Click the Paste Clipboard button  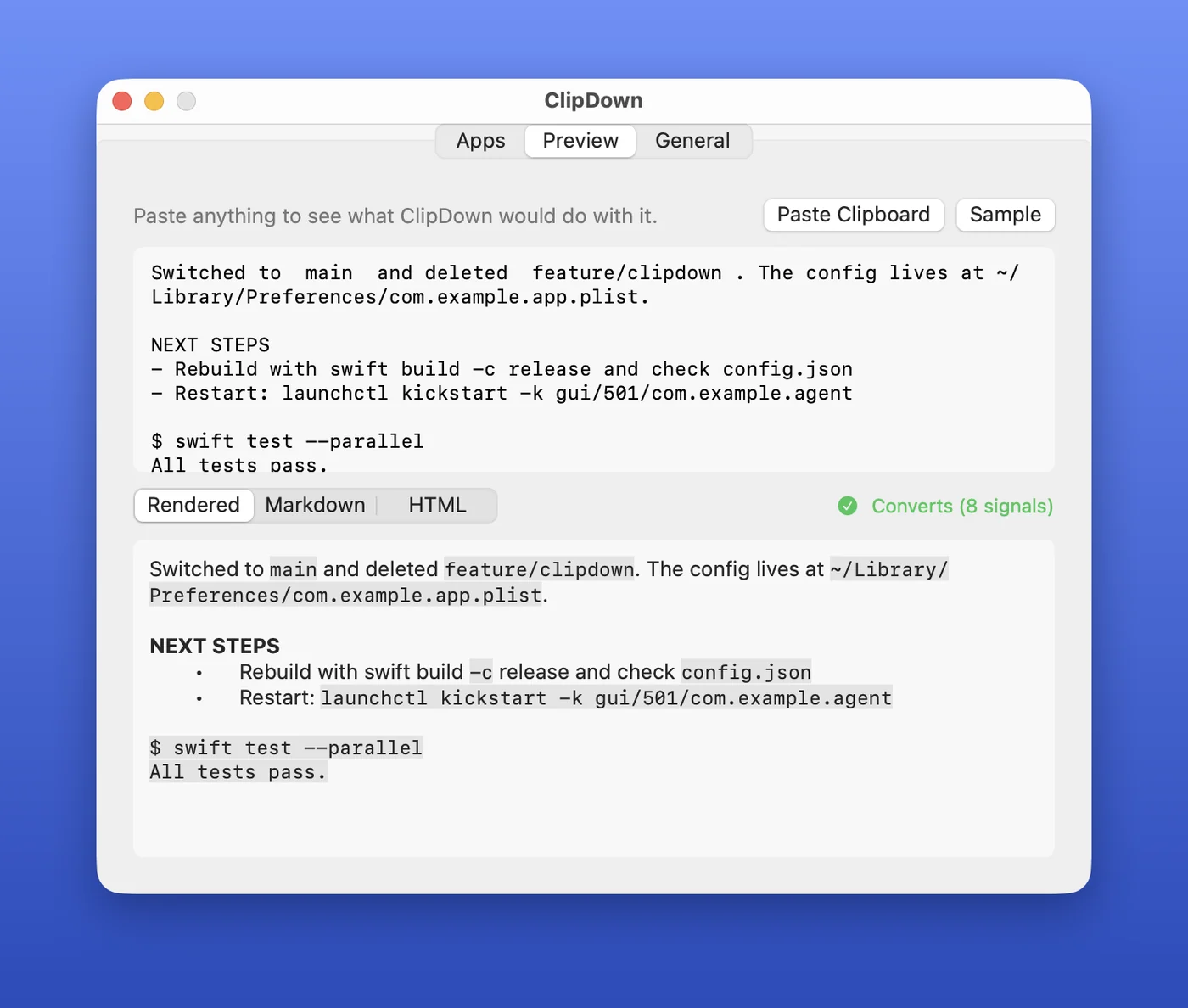tap(854, 215)
